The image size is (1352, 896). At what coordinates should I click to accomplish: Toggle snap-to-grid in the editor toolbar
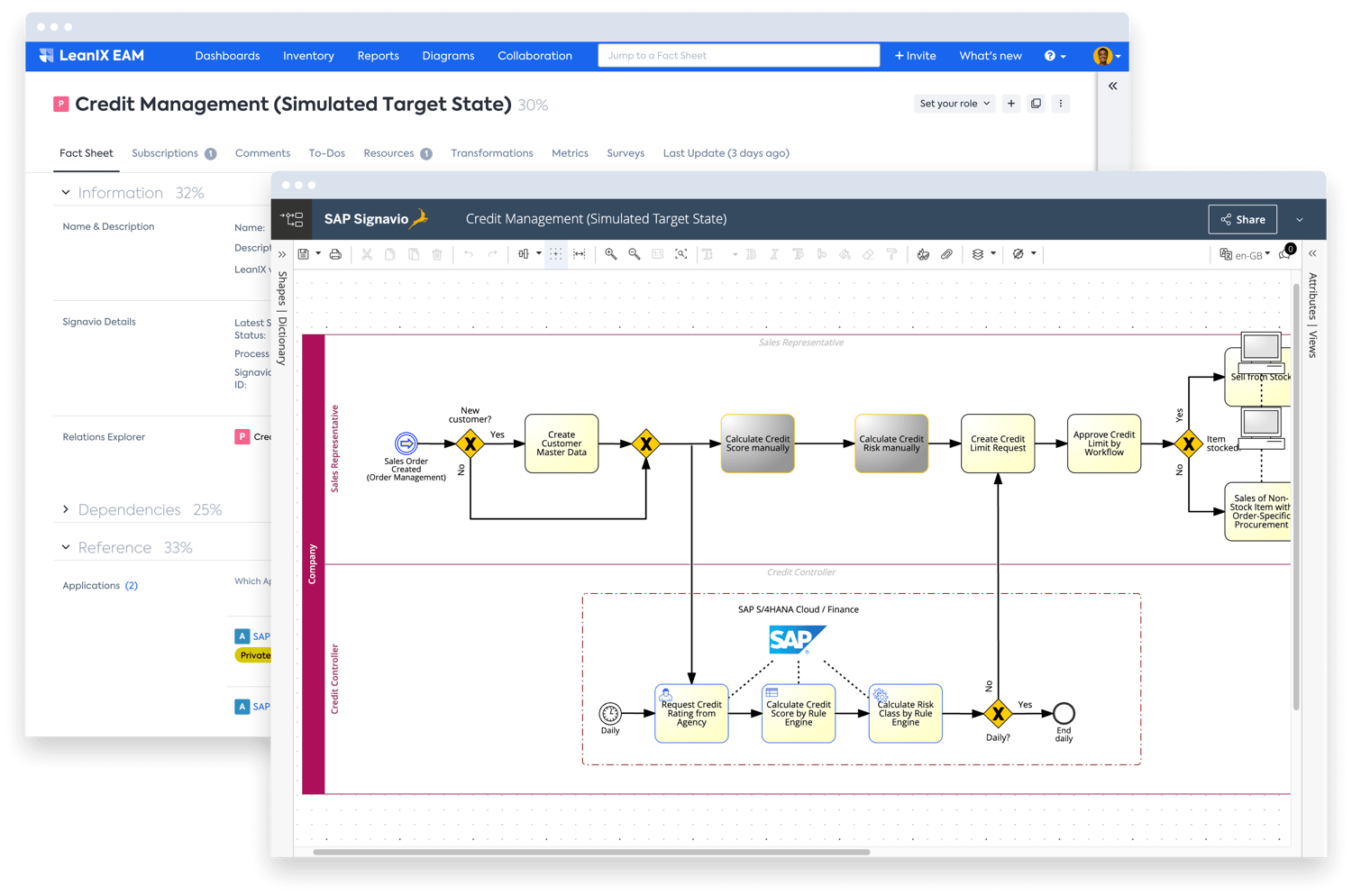(556, 254)
